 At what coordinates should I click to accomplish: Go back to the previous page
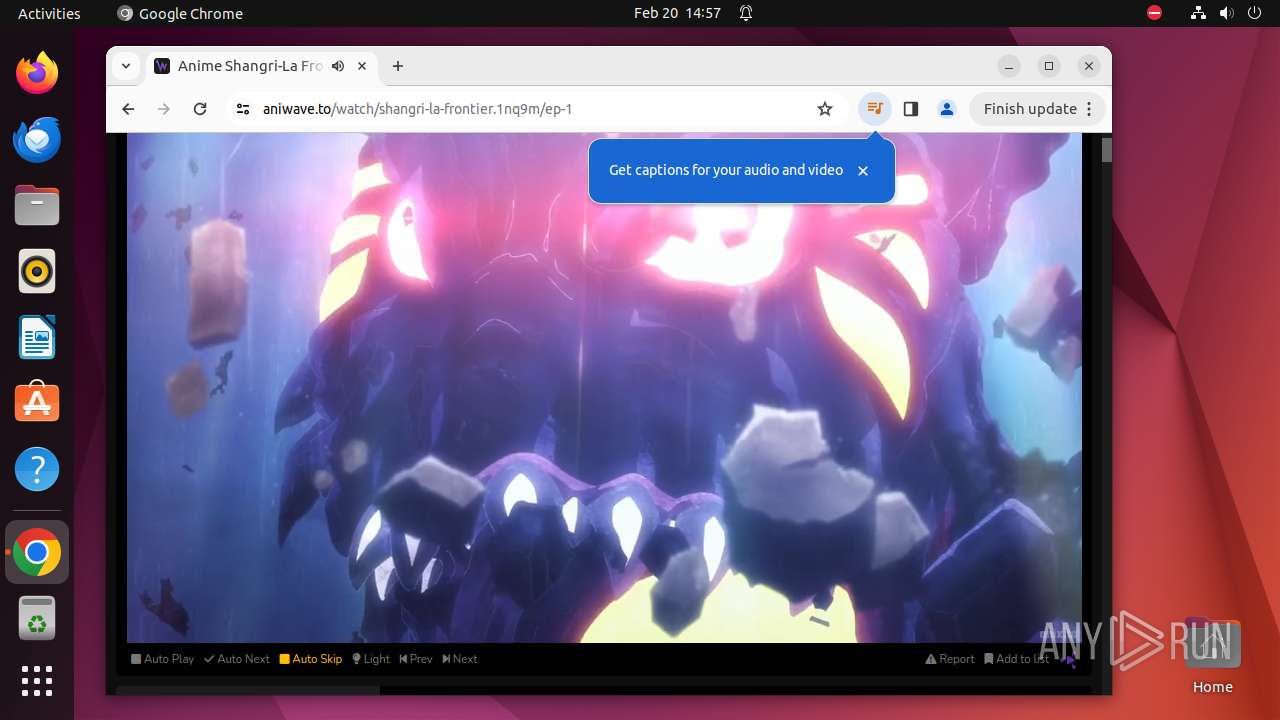[x=128, y=109]
